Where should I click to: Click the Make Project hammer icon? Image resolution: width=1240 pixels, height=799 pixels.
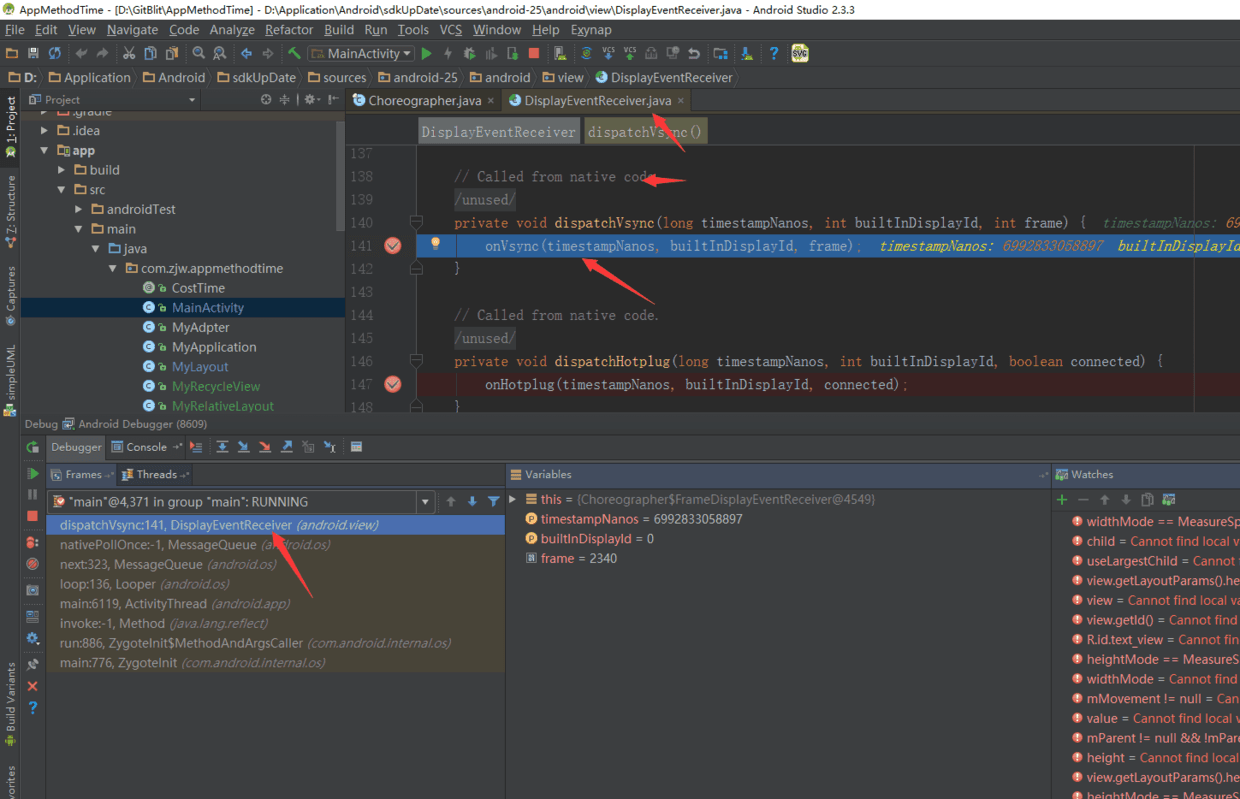tap(294, 53)
